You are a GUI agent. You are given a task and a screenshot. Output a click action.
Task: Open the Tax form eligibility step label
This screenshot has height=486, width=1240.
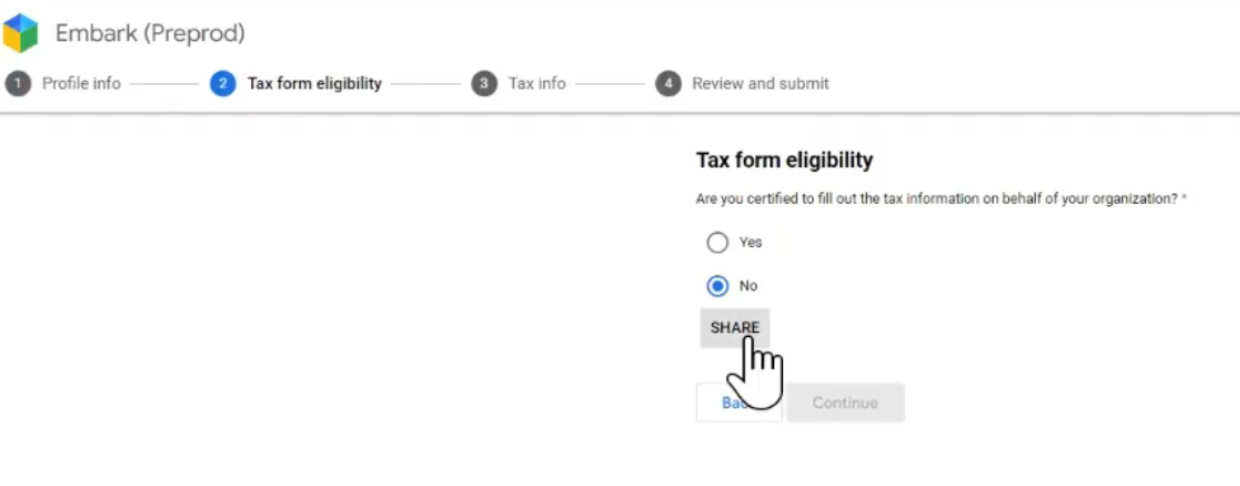(x=314, y=84)
